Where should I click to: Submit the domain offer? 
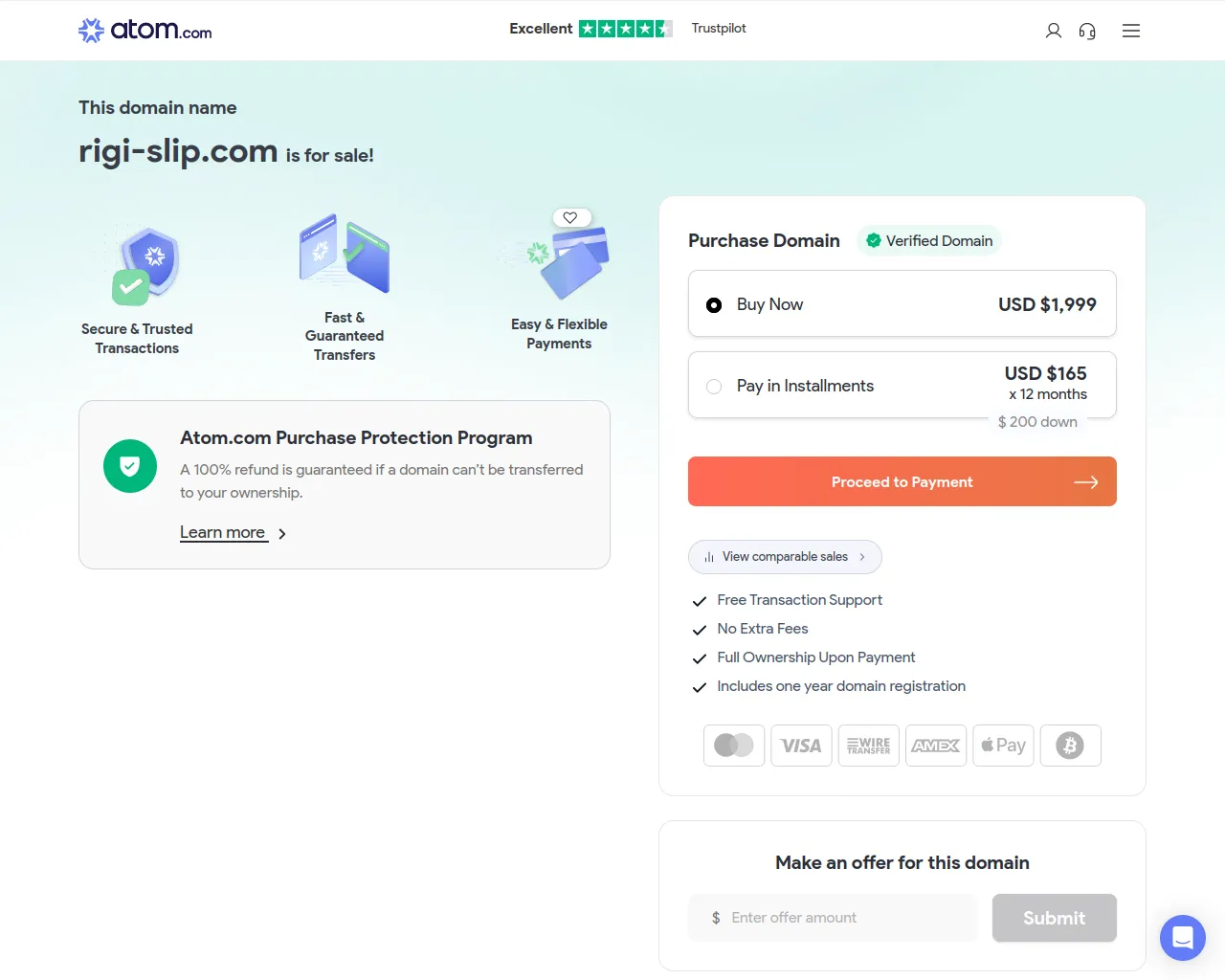click(1054, 918)
